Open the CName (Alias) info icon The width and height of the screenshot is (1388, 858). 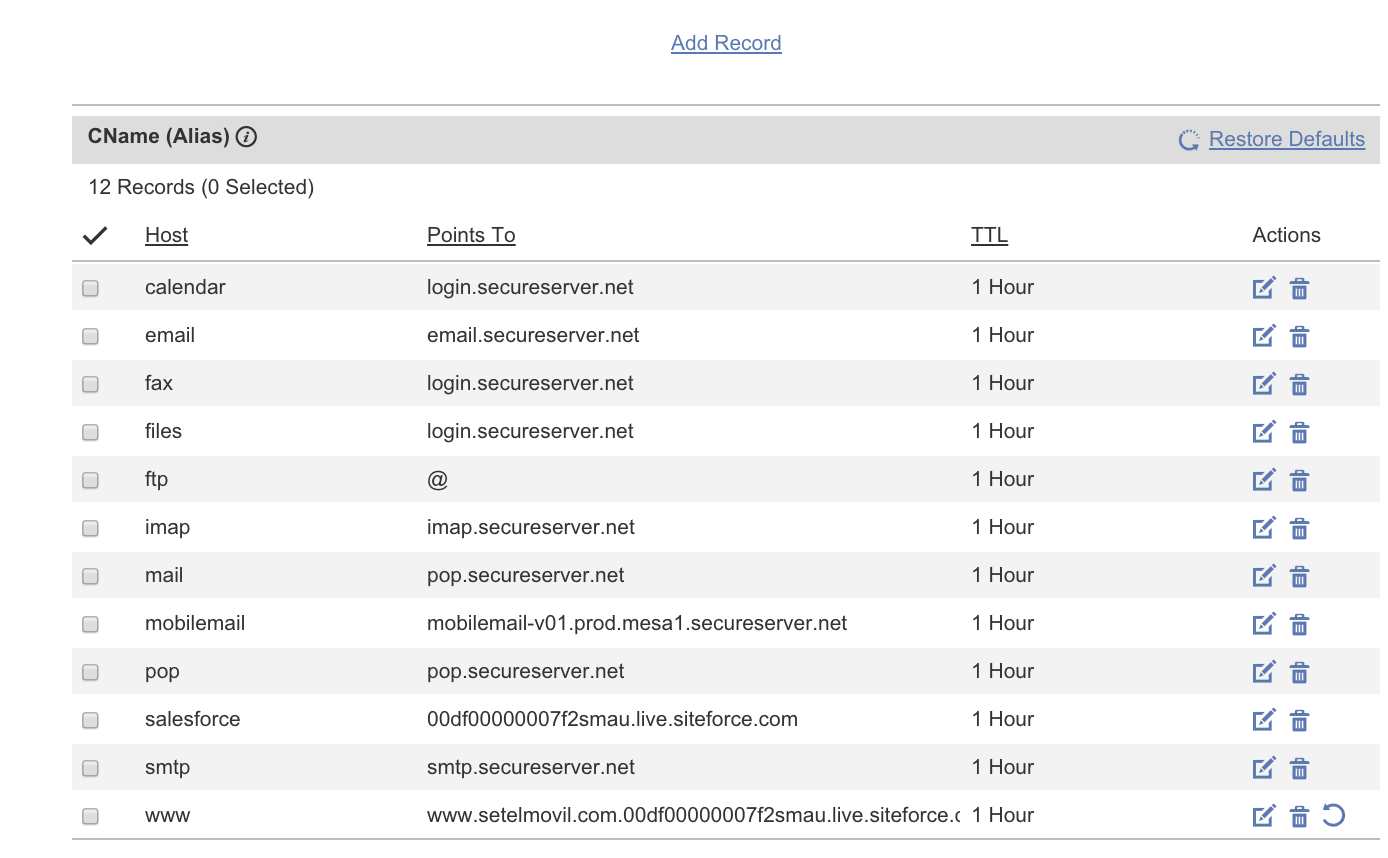coord(247,137)
